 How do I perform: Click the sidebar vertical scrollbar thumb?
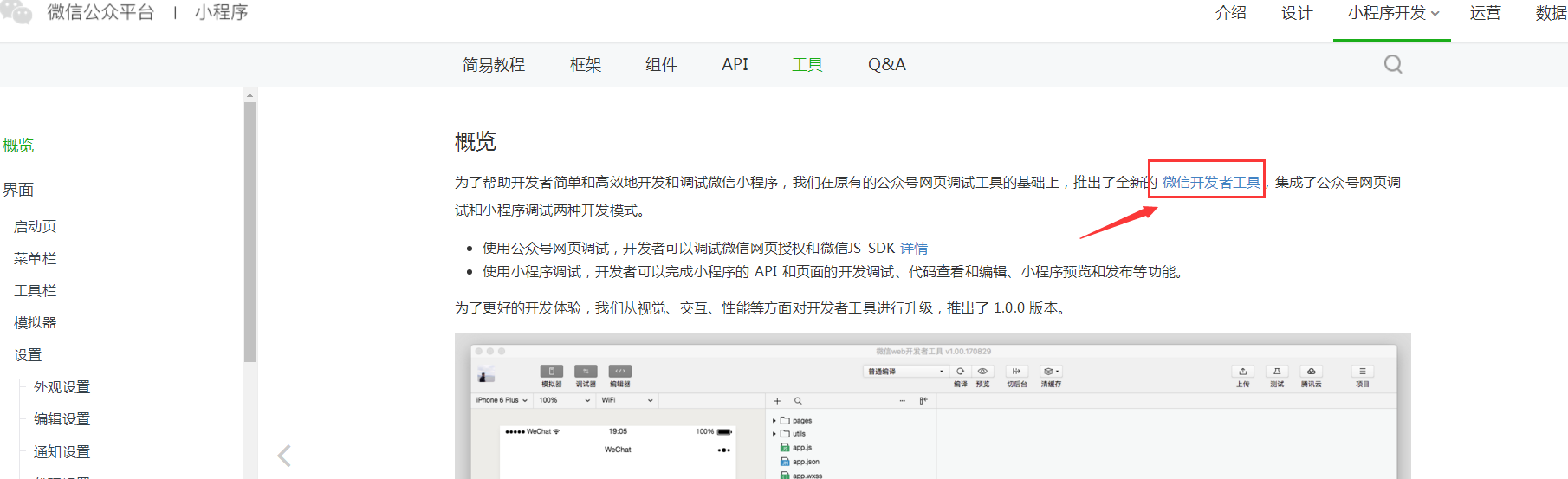click(249, 231)
